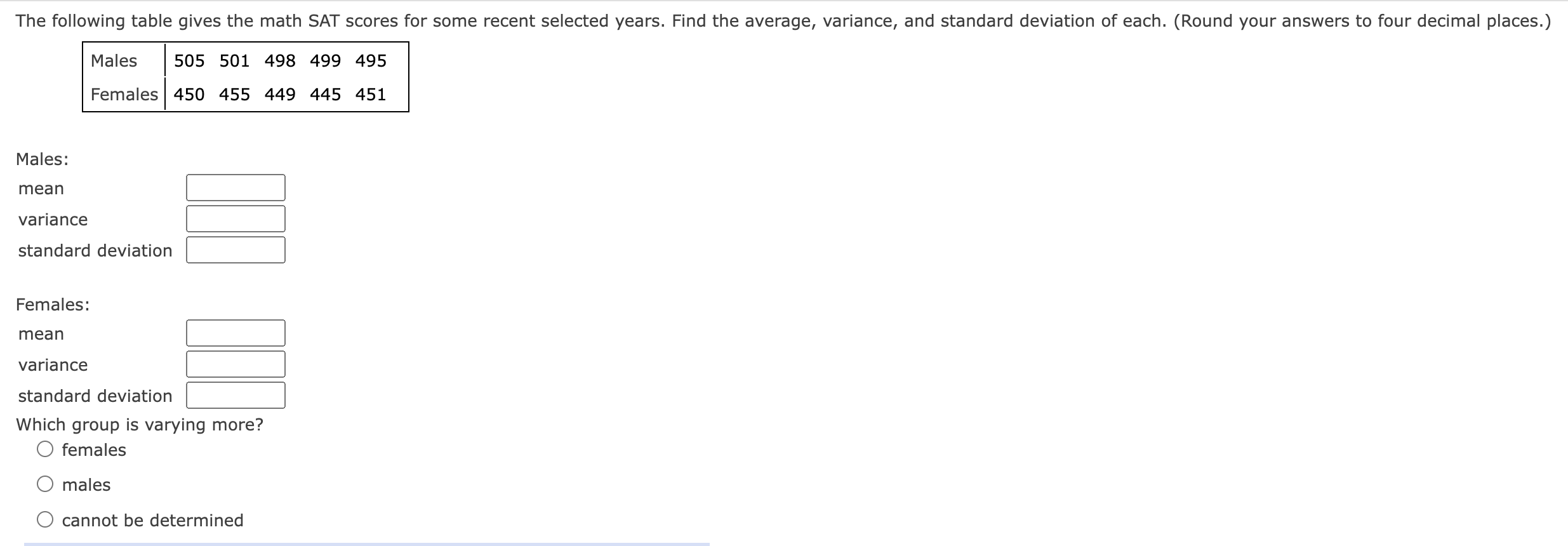This screenshot has width=1568, height=546.
Task: Click the Males mean input field
Action: tap(235, 187)
